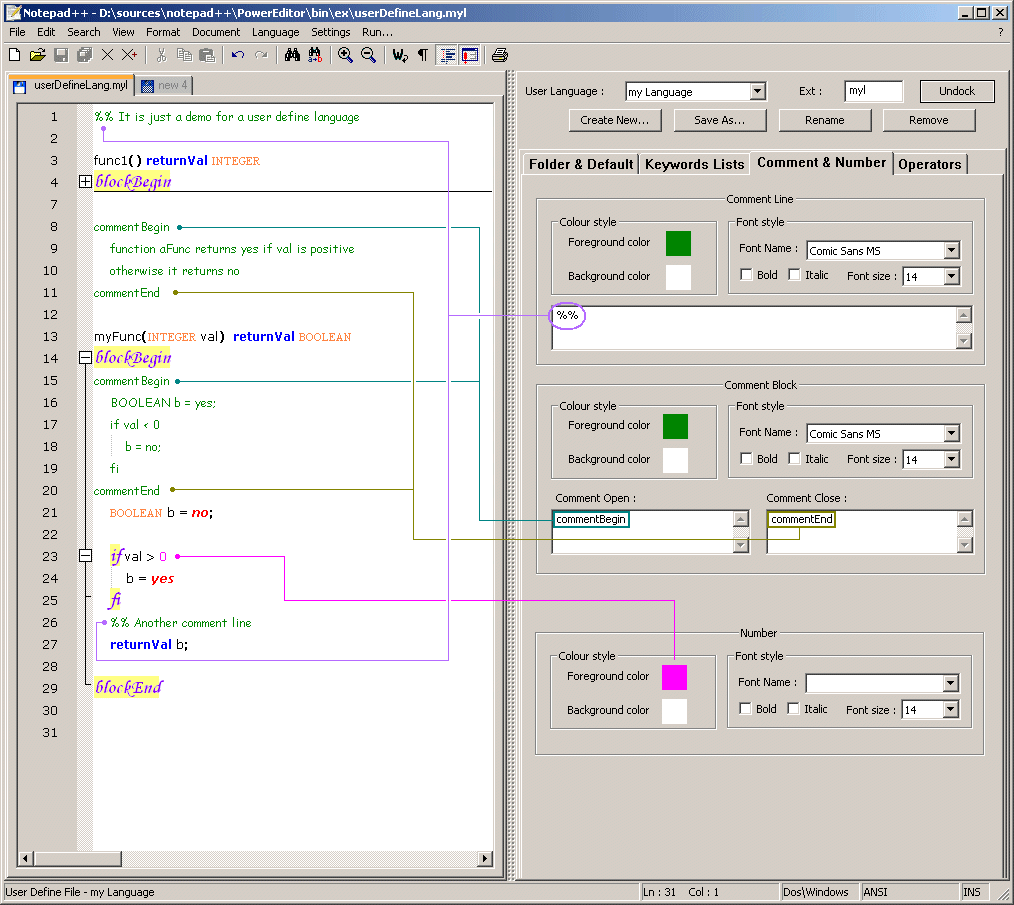Viewport: 1014px width, 905px height.
Task: Click the magenta Number foreground color swatch
Action: (x=674, y=677)
